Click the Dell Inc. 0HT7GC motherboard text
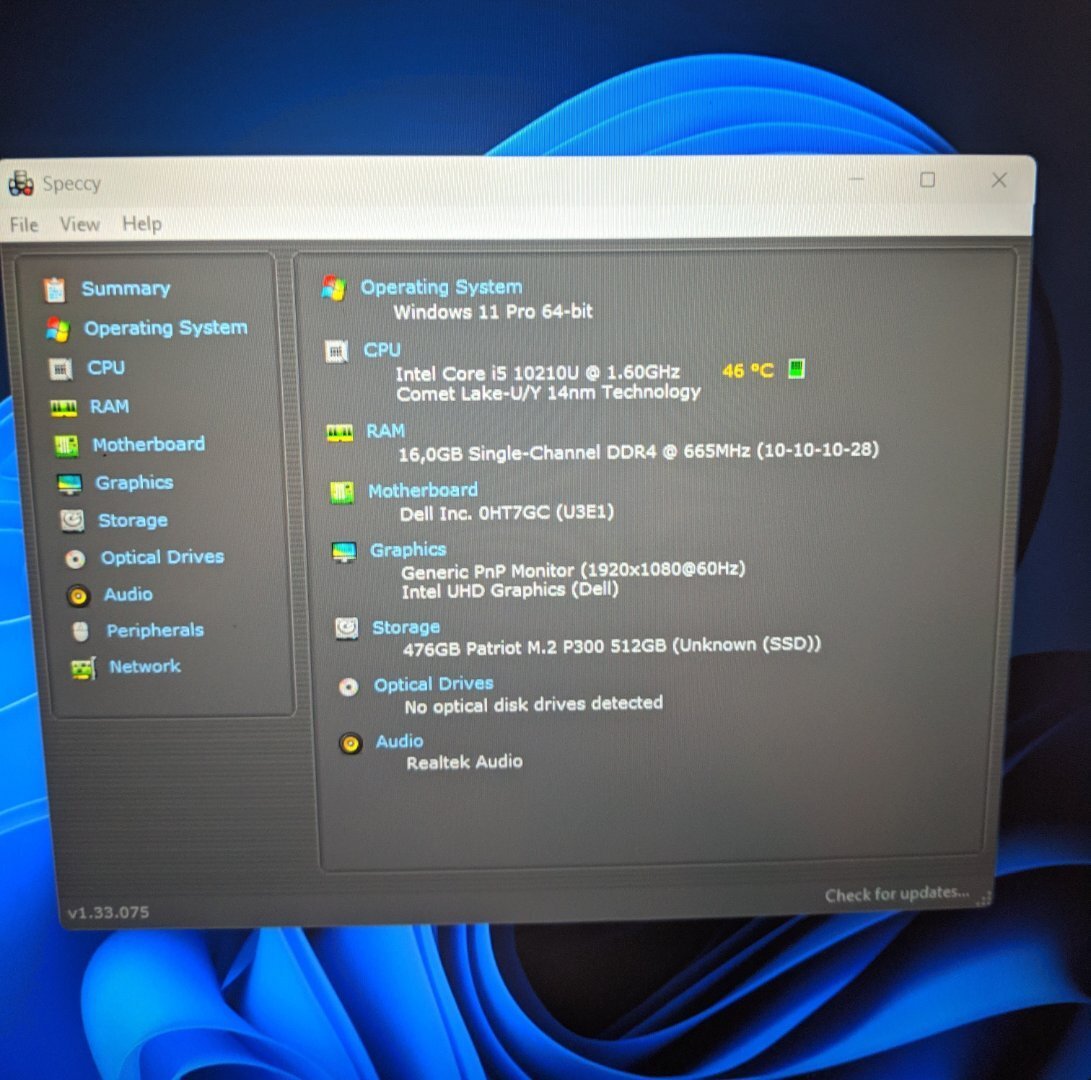Viewport: 1091px width, 1080px height. tap(507, 513)
